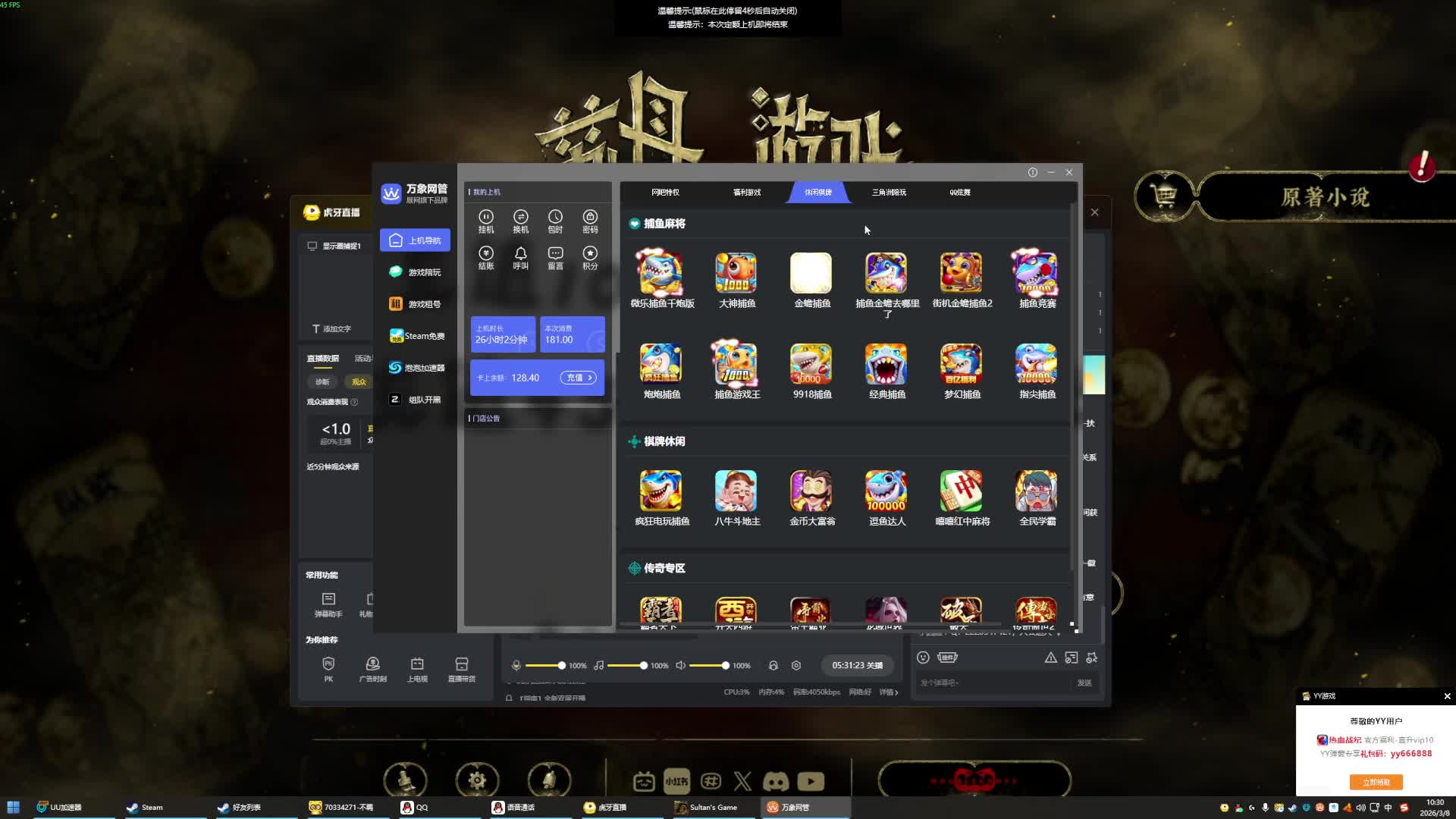Switch to the 福利游戏 tab

746,193
